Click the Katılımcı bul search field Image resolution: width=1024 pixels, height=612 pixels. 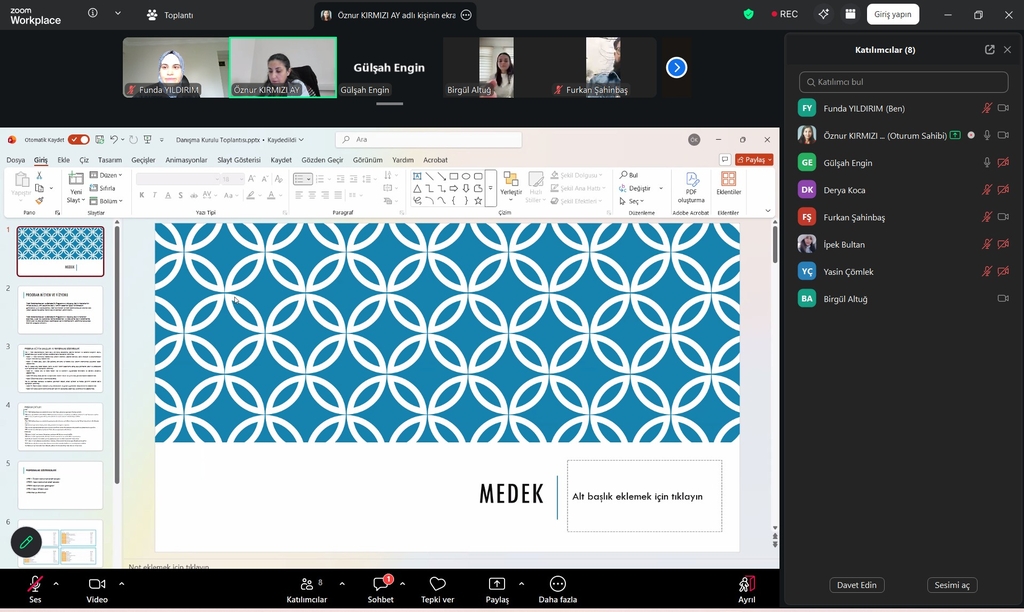click(x=903, y=82)
